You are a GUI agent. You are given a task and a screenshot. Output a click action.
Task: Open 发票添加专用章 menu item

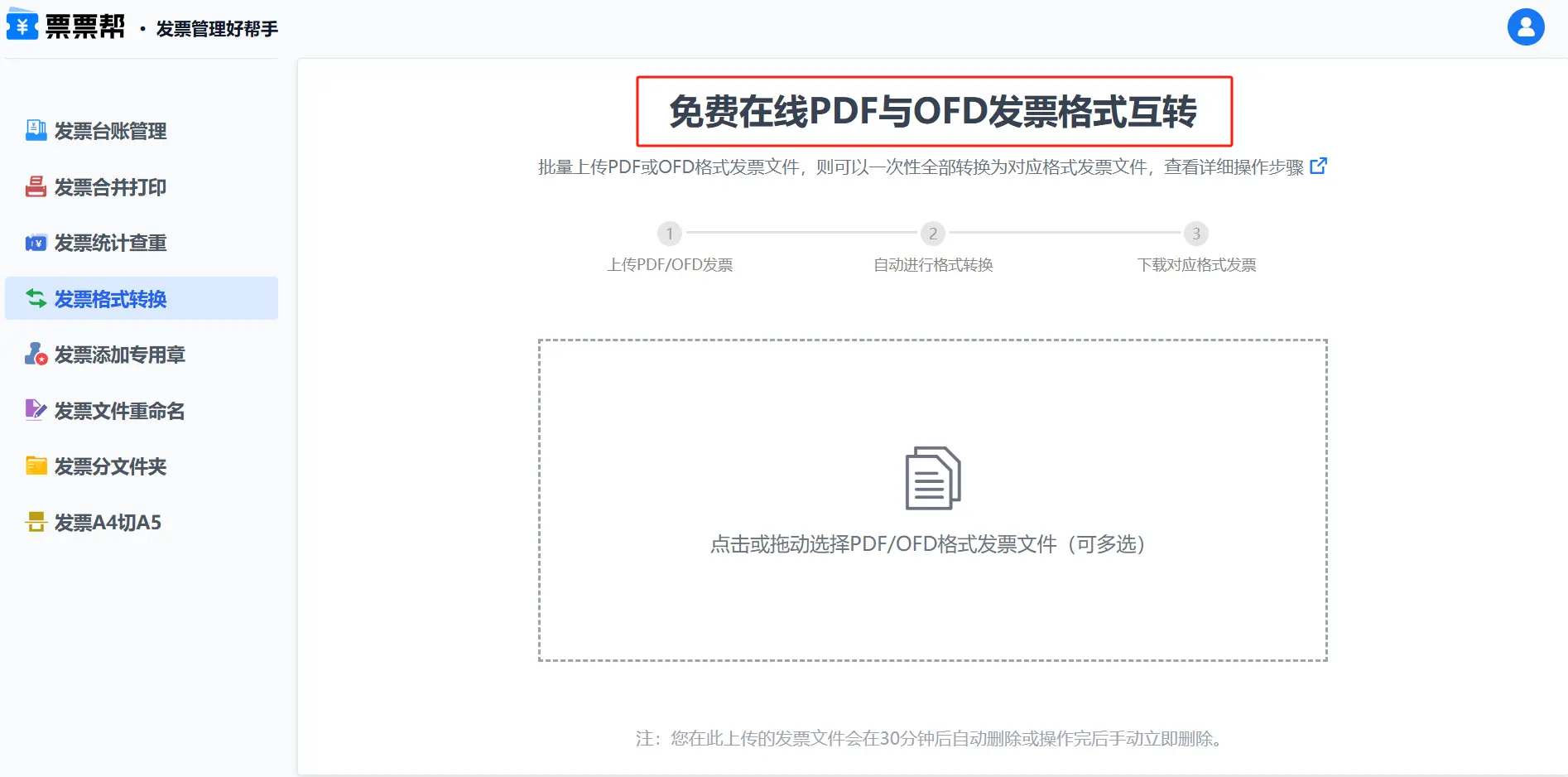[142, 355]
